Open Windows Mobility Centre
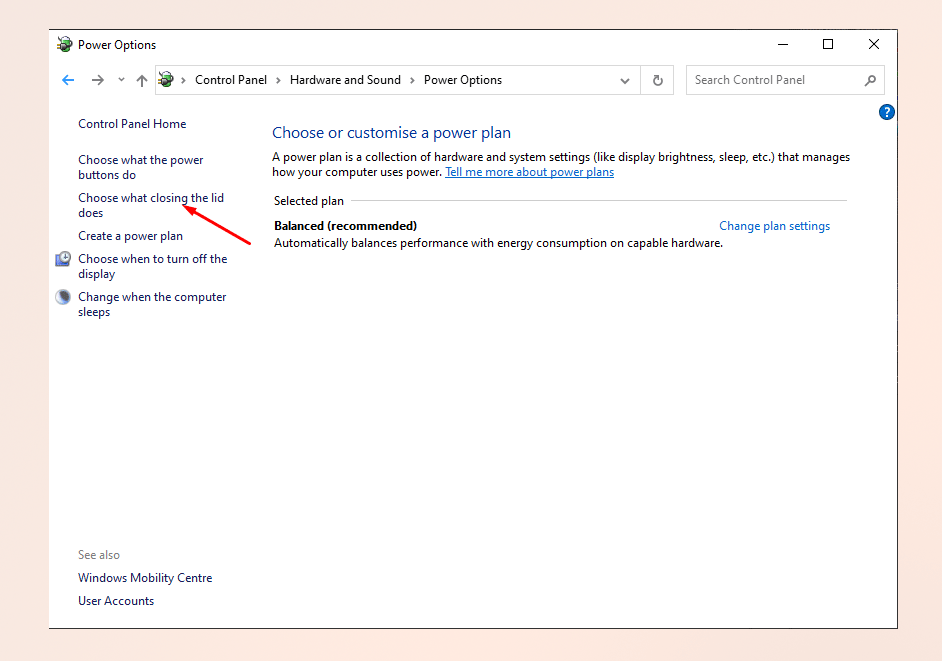The height and width of the screenshot is (661, 942). pyautogui.click(x=145, y=578)
